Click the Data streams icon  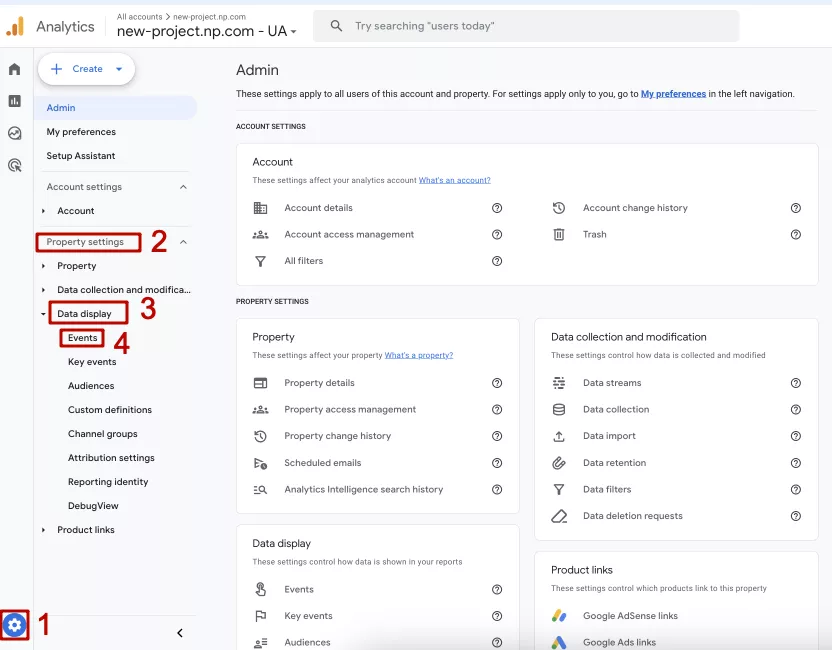tap(559, 383)
